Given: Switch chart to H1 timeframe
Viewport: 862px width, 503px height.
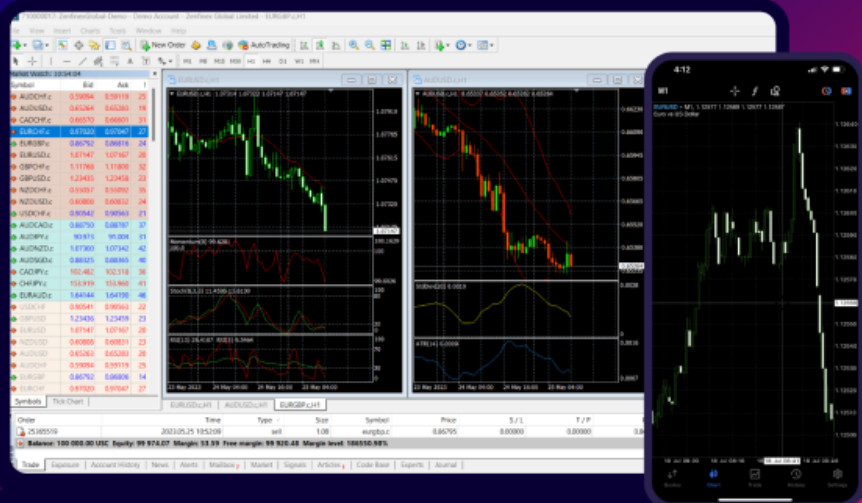Looking at the screenshot, I should [x=251, y=61].
